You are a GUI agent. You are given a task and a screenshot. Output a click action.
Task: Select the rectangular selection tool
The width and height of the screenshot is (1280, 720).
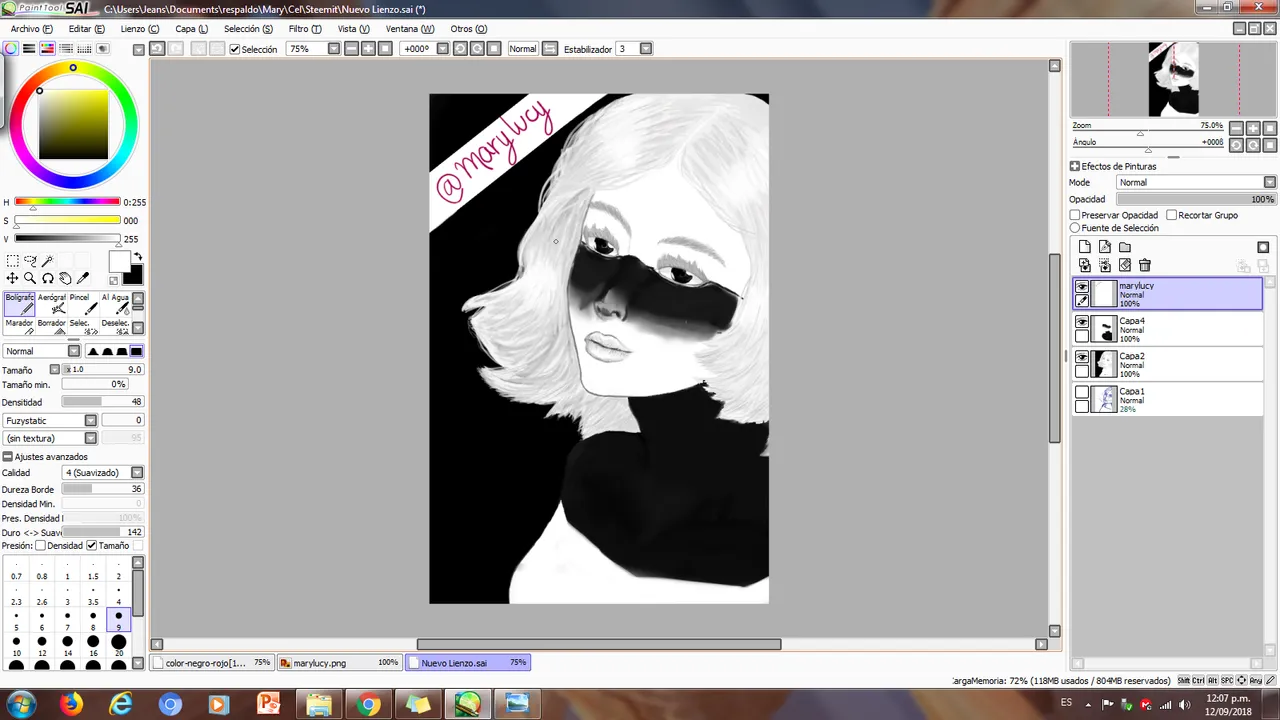tap(13, 261)
